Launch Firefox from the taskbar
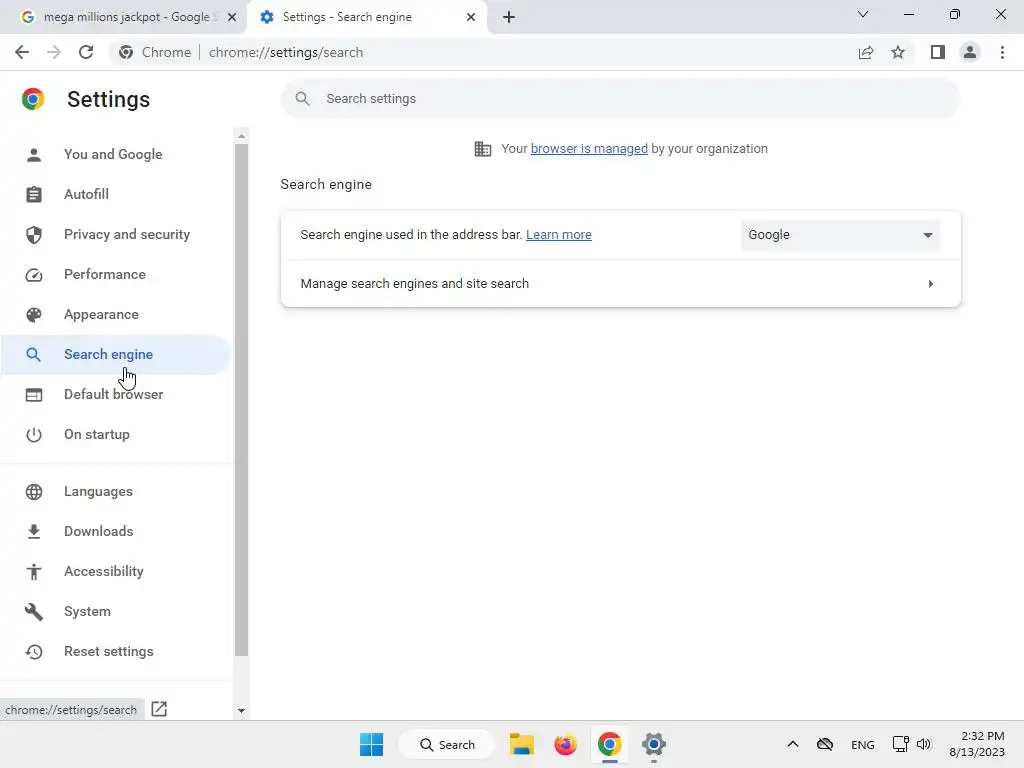This screenshot has width=1024, height=768. tap(566, 744)
